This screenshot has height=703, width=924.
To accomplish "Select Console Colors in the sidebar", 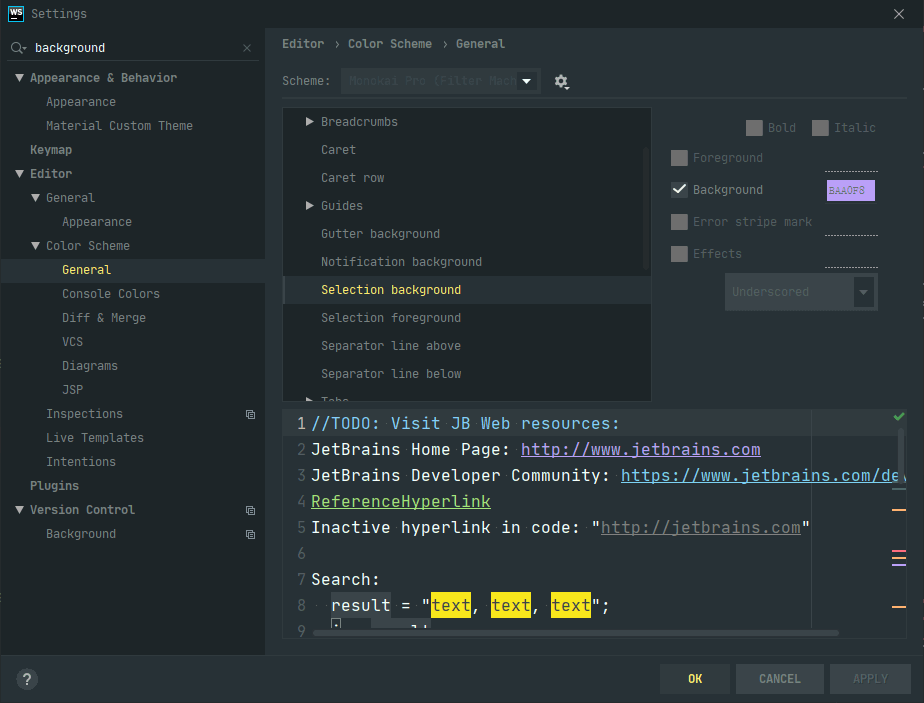I will [110, 294].
